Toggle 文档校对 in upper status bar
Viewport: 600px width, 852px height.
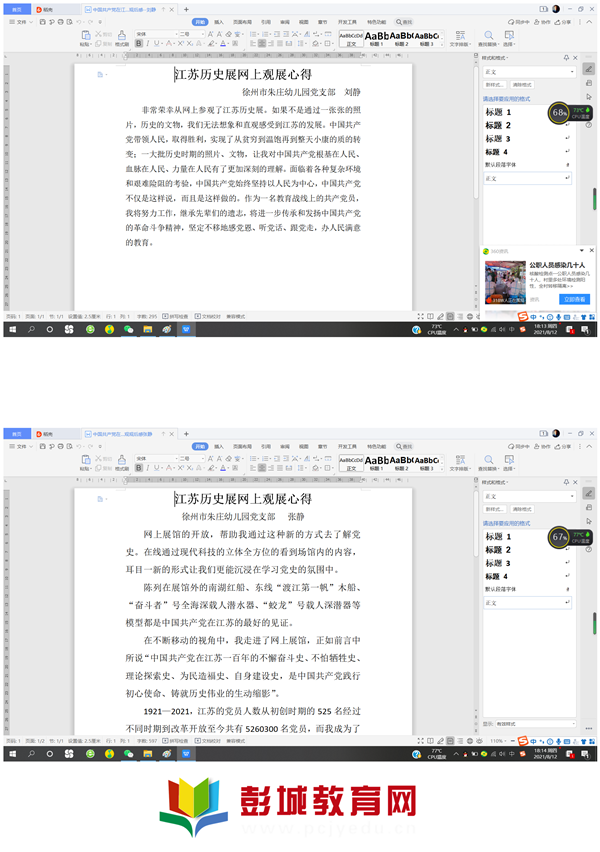pos(208,316)
